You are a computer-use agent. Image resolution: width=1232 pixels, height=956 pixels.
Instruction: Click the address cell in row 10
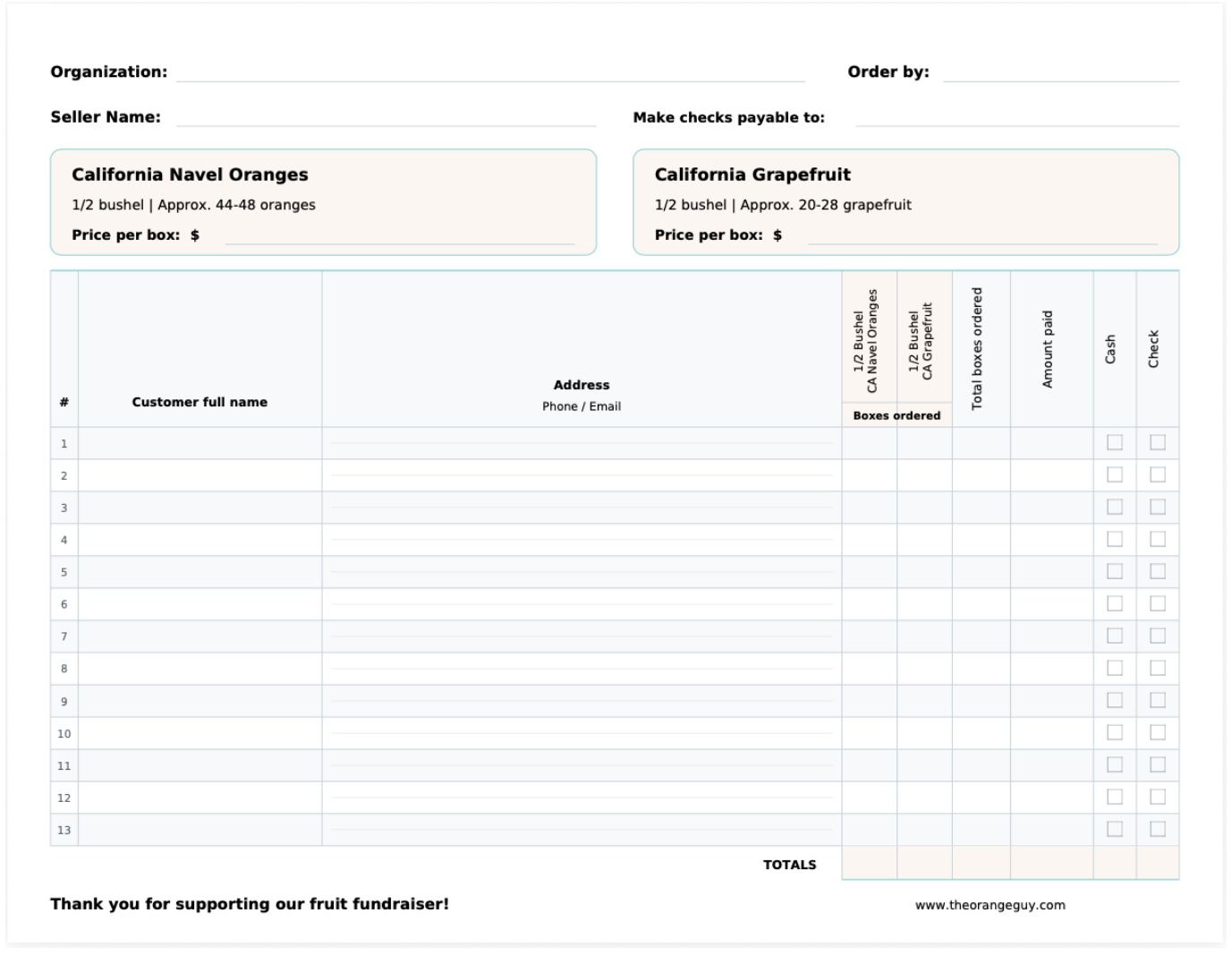tap(582, 733)
